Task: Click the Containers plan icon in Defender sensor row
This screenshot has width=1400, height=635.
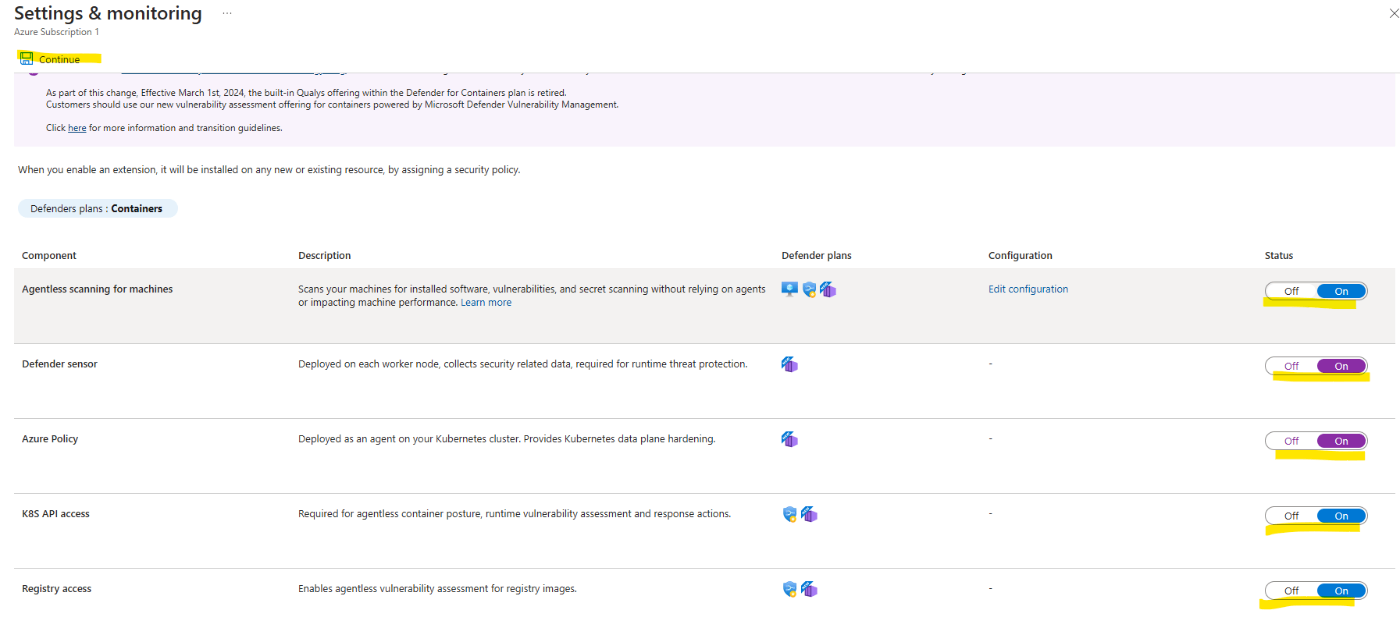Action: tap(790, 364)
